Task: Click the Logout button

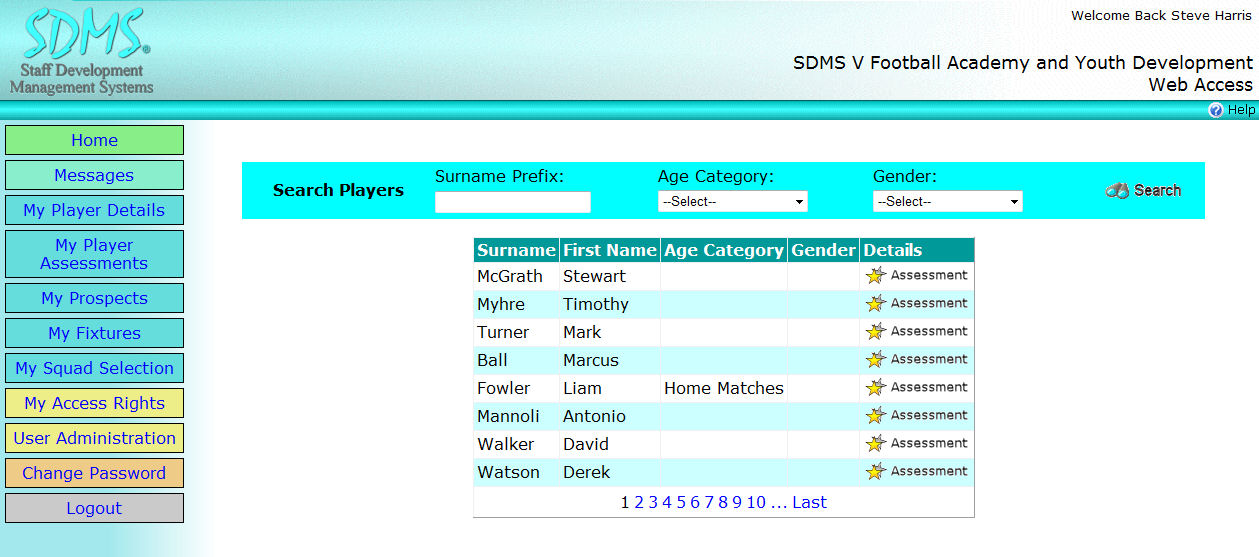Action: click(94, 508)
